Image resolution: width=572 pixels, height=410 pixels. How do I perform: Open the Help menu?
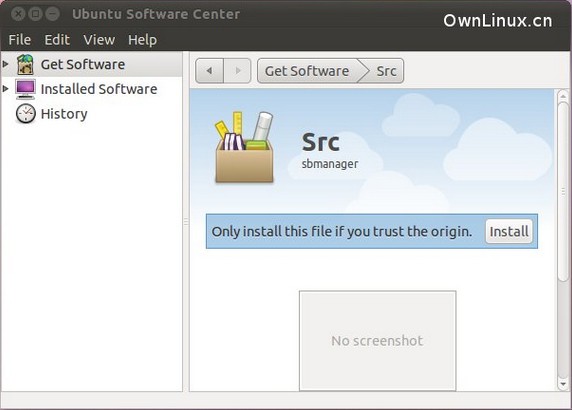(x=142, y=39)
